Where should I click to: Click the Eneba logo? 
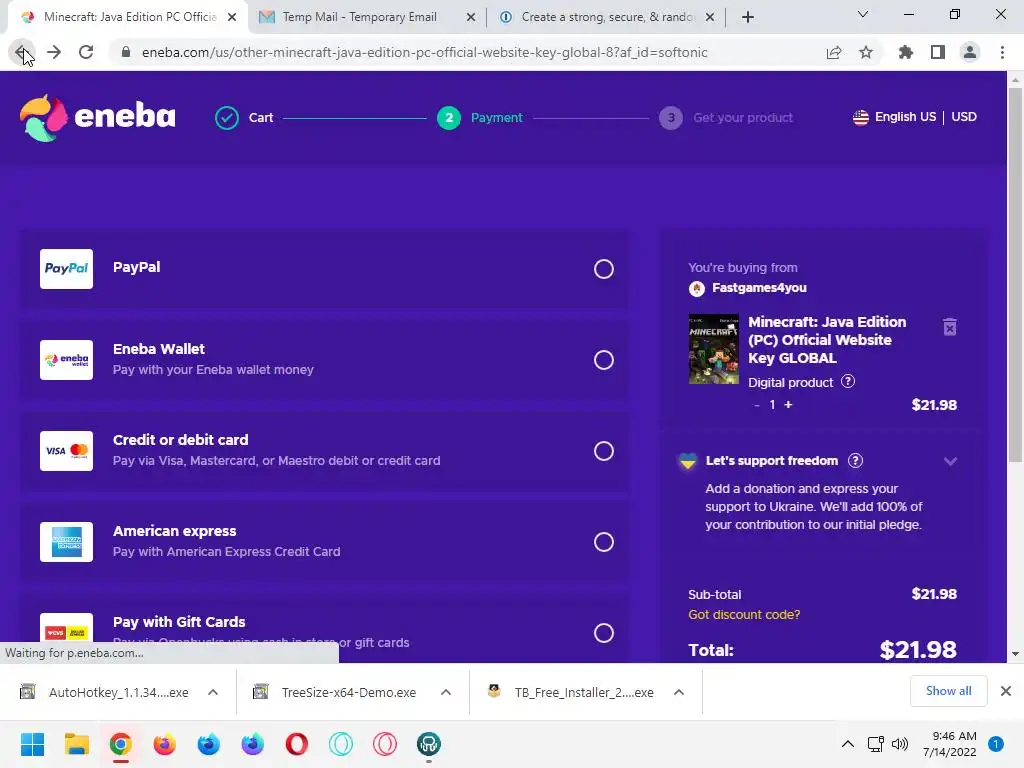pos(98,118)
